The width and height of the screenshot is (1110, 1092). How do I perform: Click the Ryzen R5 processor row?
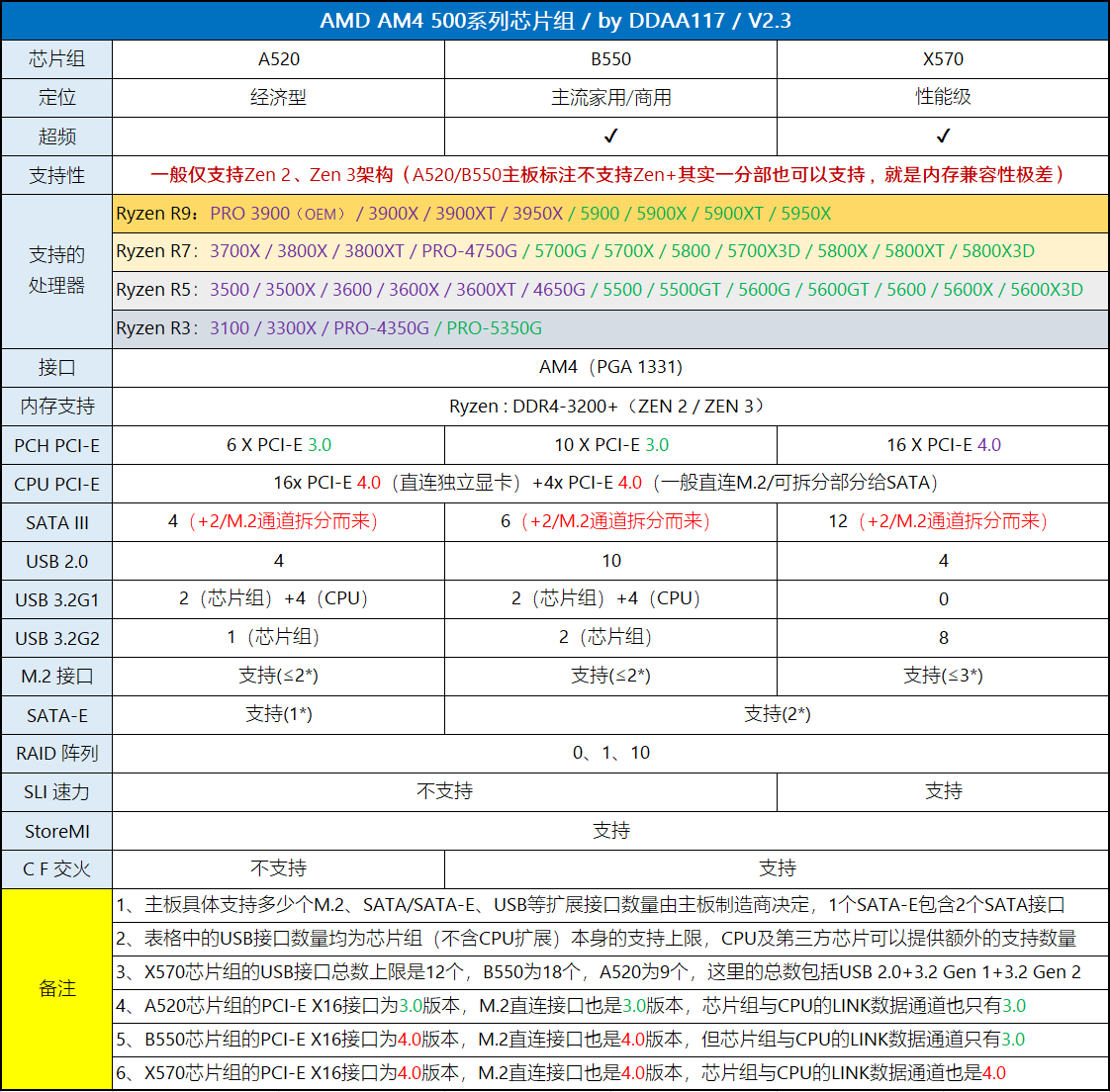[x=610, y=290]
